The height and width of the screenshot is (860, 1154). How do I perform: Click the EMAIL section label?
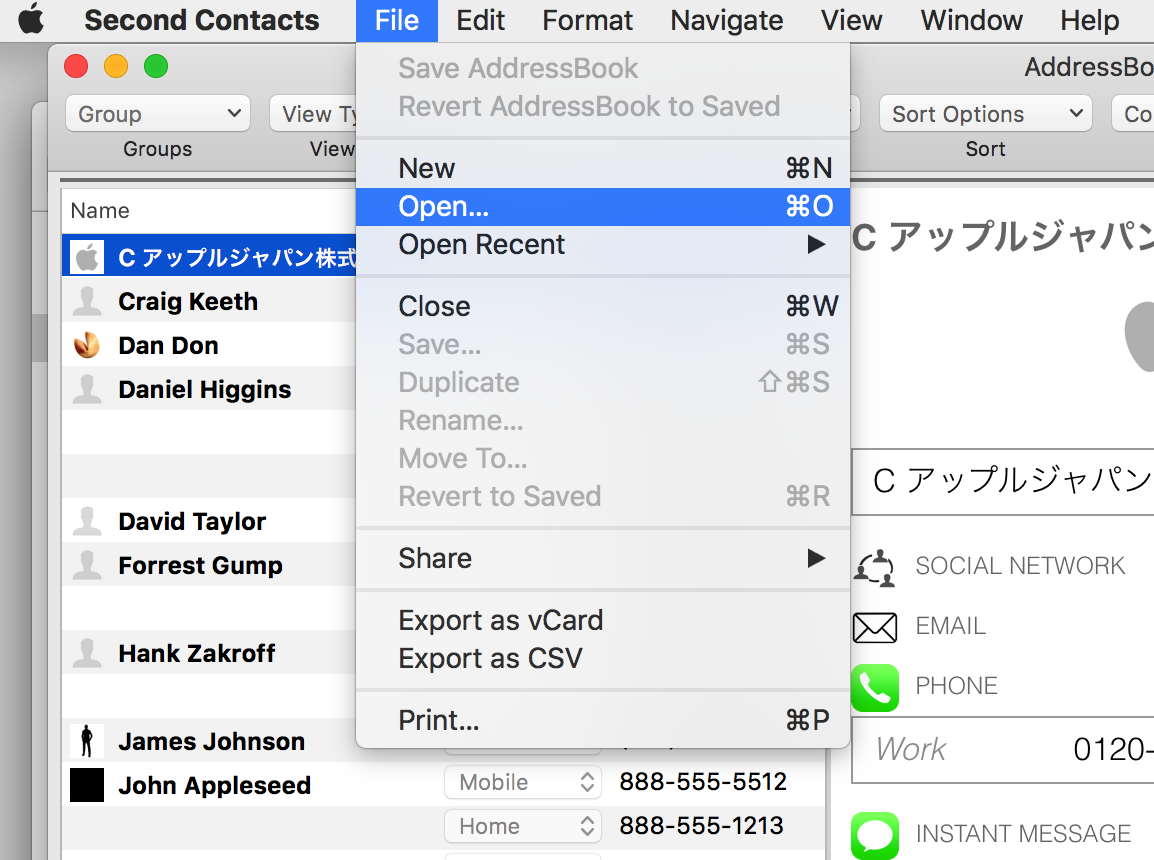[x=950, y=626]
